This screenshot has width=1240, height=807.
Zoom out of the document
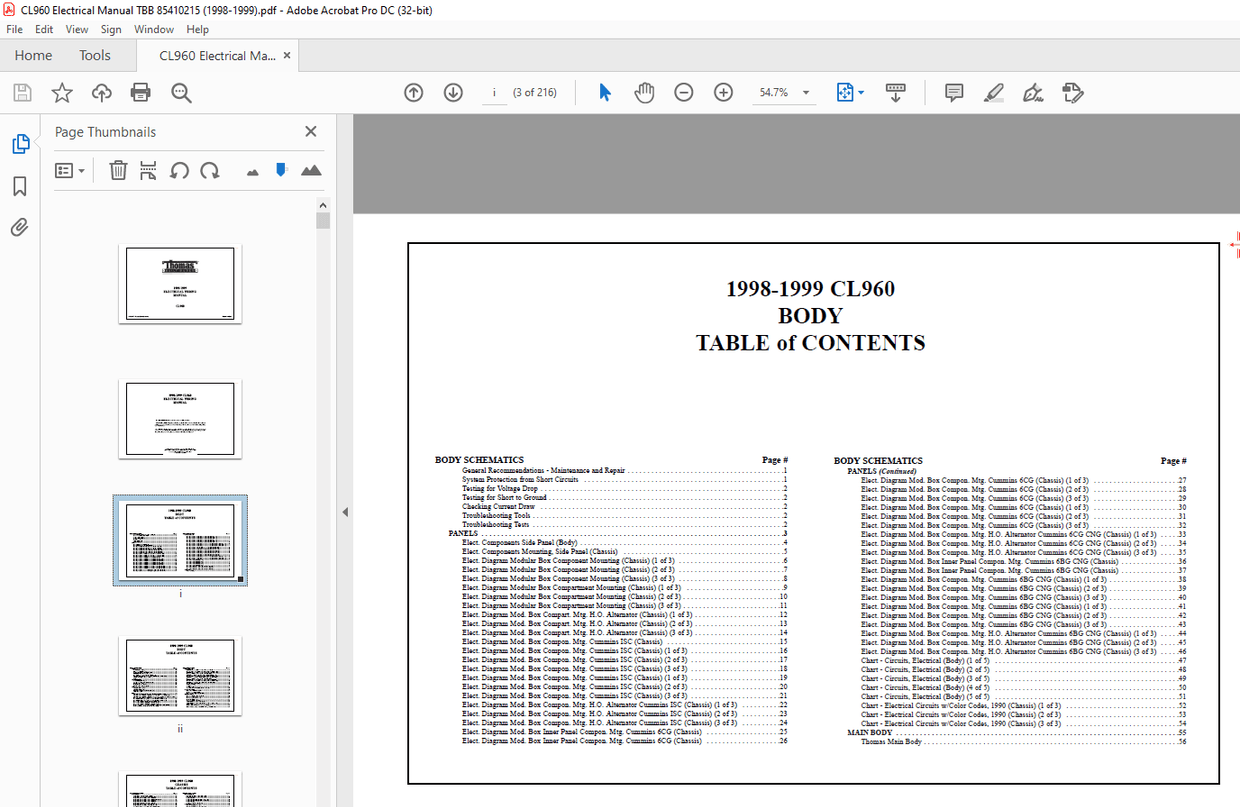[x=683, y=92]
